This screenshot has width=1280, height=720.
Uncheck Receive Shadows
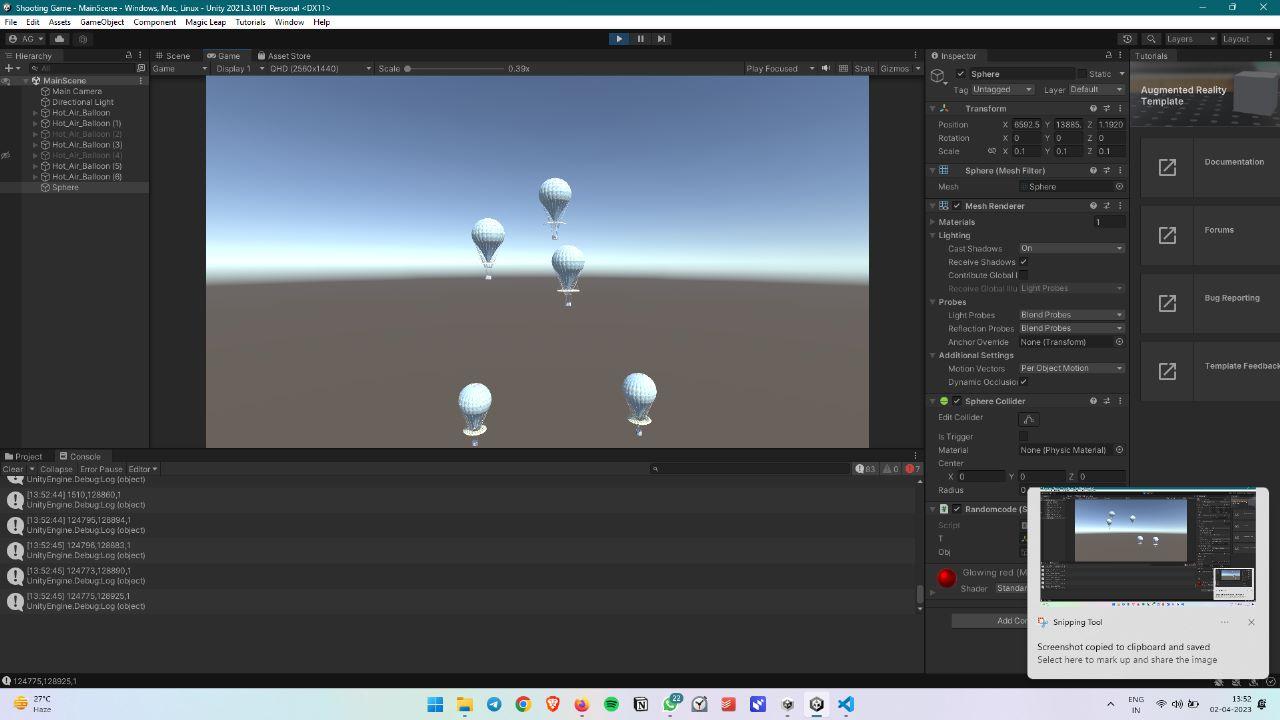(x=1023, y=262)
